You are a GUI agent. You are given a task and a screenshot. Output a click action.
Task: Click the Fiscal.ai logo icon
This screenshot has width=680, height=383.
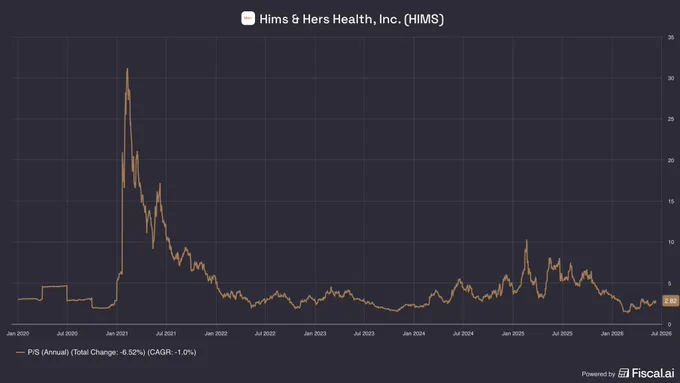[623, 373]
